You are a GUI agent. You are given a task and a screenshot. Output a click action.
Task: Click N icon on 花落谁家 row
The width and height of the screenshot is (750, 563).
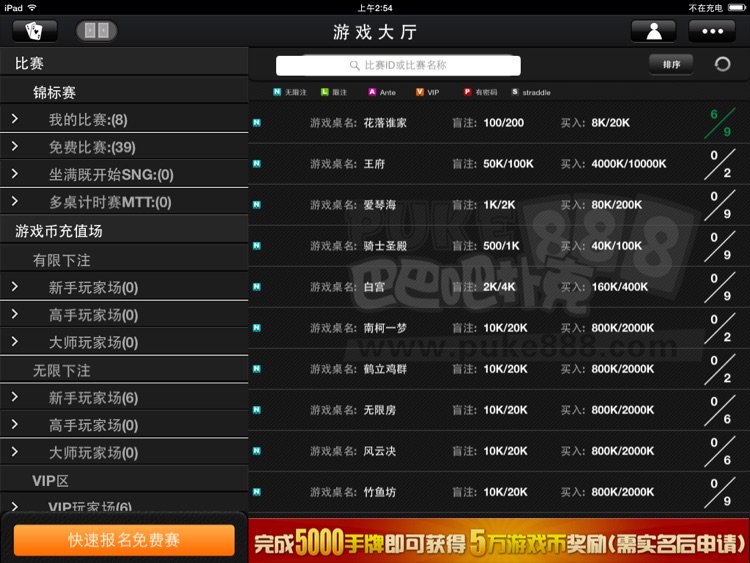(x=257, y=122)
